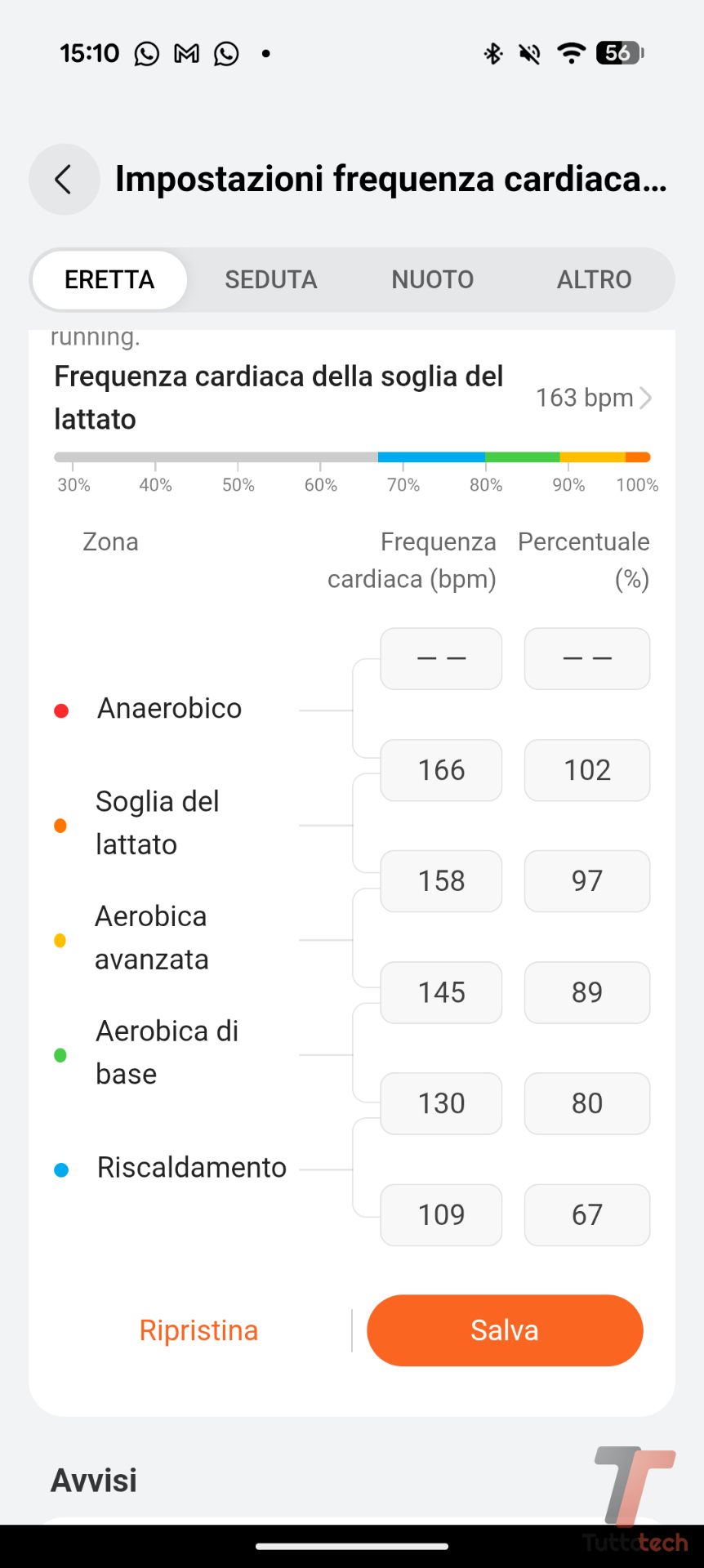Tap the heart rate zone percentage bar
This screenshot has height=1568, width=704.
(x=352, y=457)
